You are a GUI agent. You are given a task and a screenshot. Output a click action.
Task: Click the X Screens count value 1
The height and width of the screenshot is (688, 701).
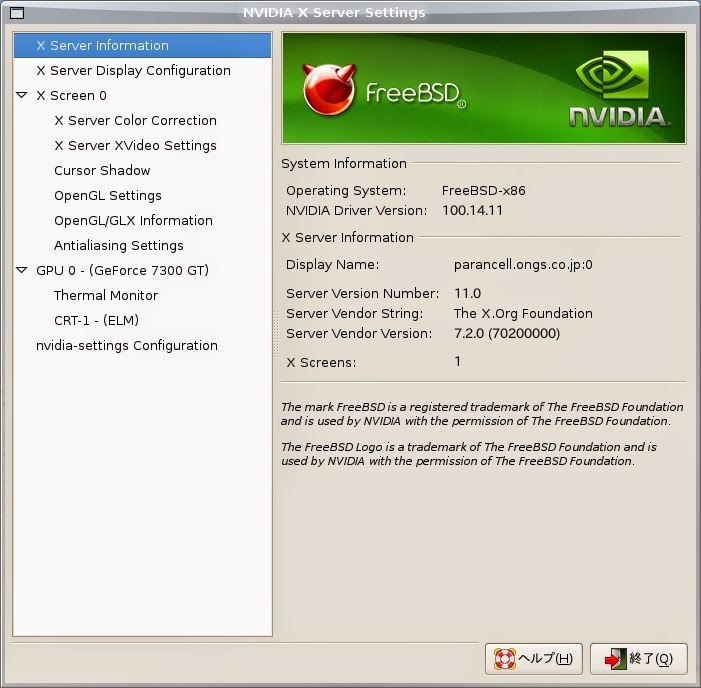tap(457, 362)
